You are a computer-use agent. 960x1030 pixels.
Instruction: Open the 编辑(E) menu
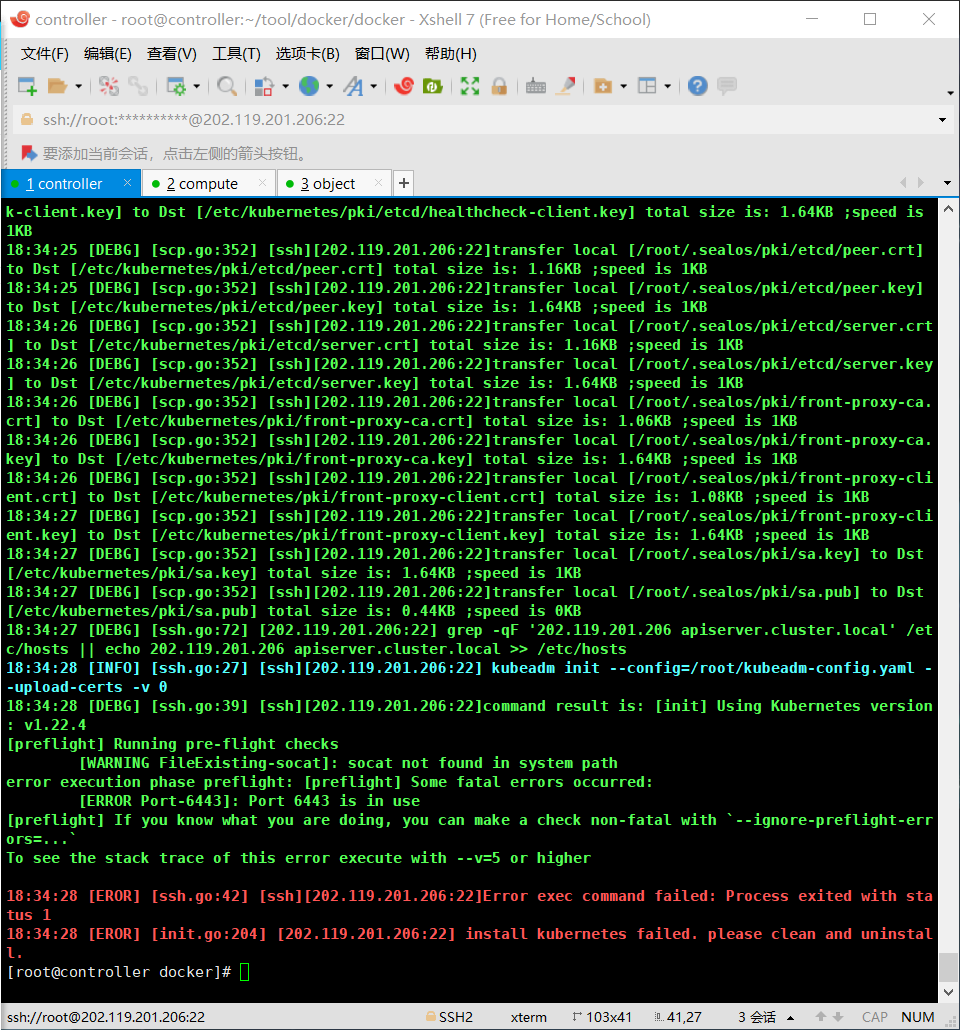[x=107, y=54]
